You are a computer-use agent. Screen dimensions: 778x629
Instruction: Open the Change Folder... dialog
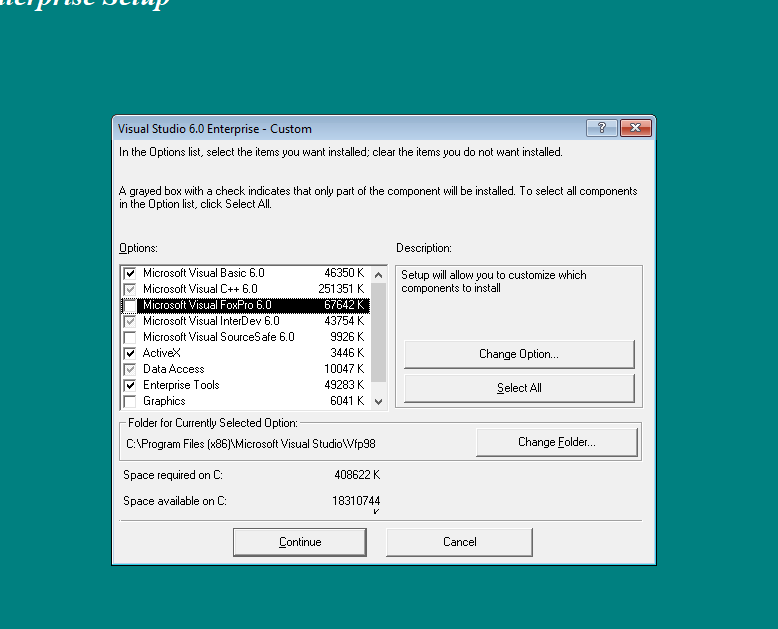(x=557, y=442)
